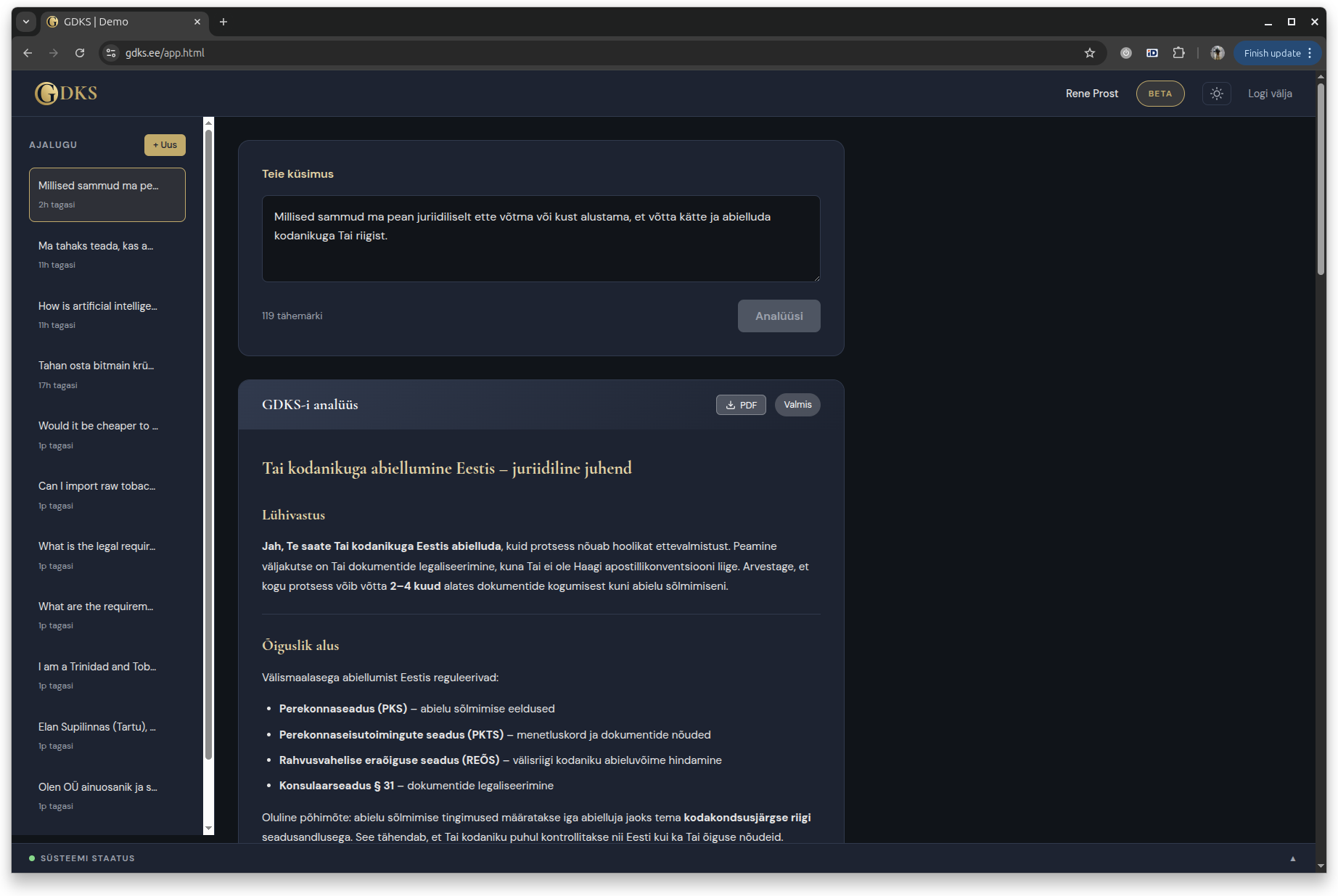Click the GDKS logo in header

click(x=66, y=94)
